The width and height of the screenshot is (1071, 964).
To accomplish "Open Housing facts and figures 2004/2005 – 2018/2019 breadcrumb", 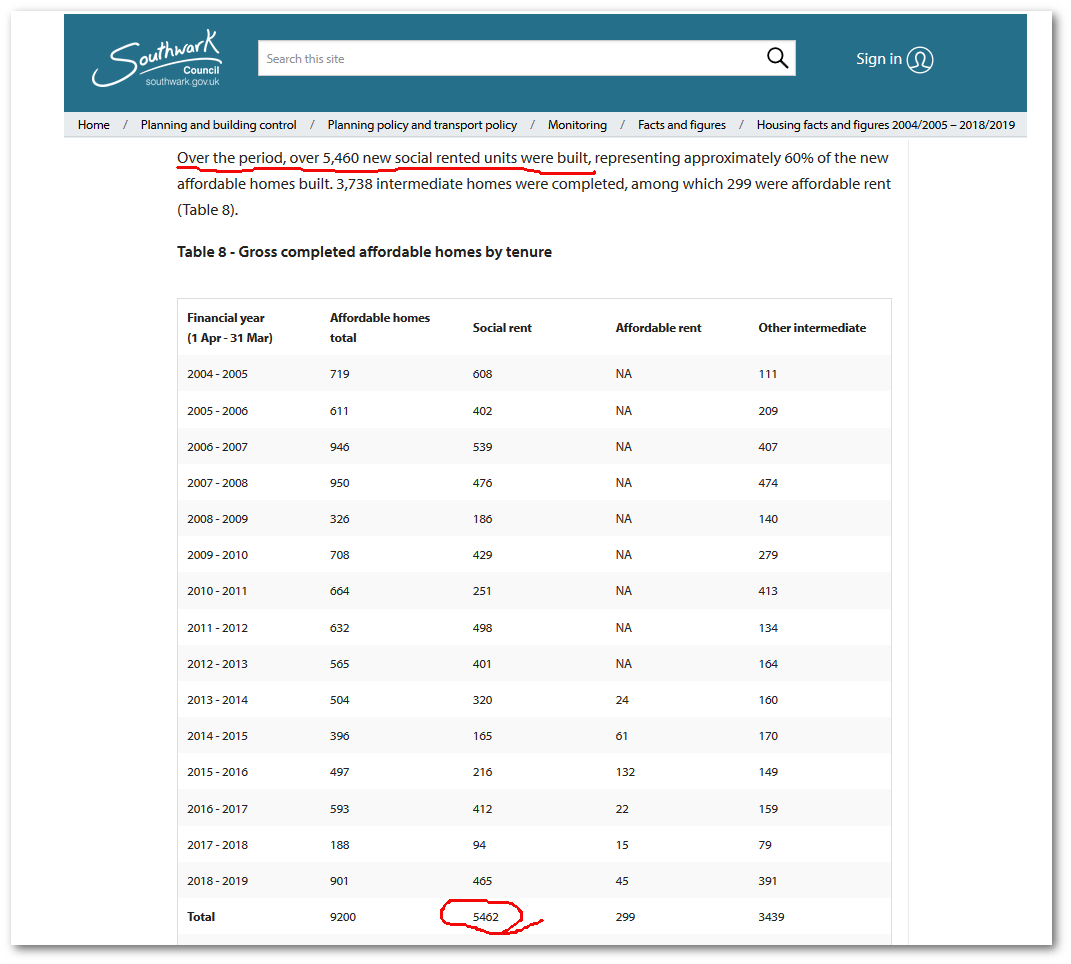I will click(x=886, y=125).
